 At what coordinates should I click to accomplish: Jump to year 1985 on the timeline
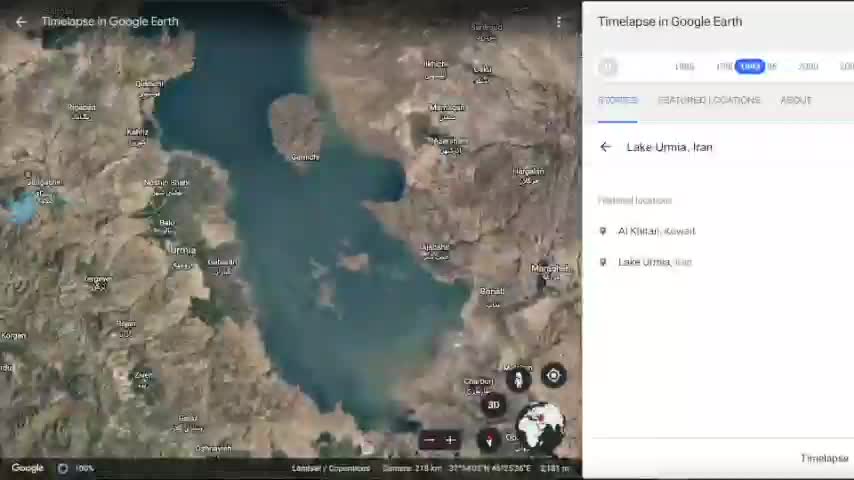click(x=684, y=67)
